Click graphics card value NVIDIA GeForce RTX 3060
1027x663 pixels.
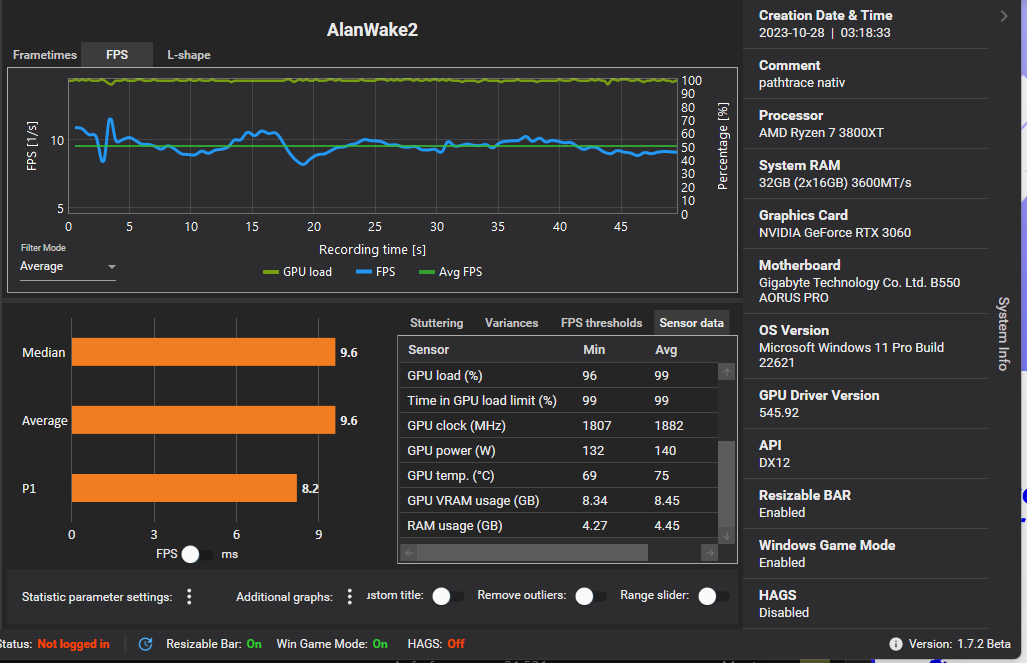click(x=834, y=233)
